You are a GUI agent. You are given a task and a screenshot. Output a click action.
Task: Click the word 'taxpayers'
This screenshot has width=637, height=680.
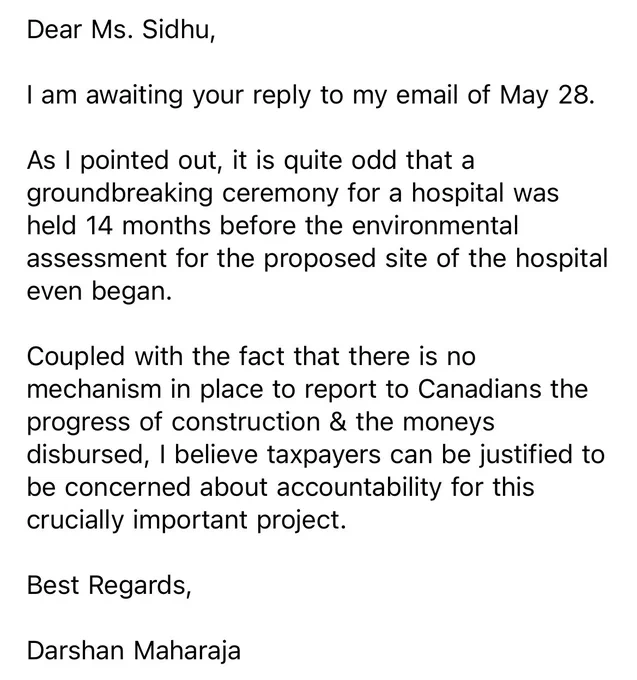point(323,455)
